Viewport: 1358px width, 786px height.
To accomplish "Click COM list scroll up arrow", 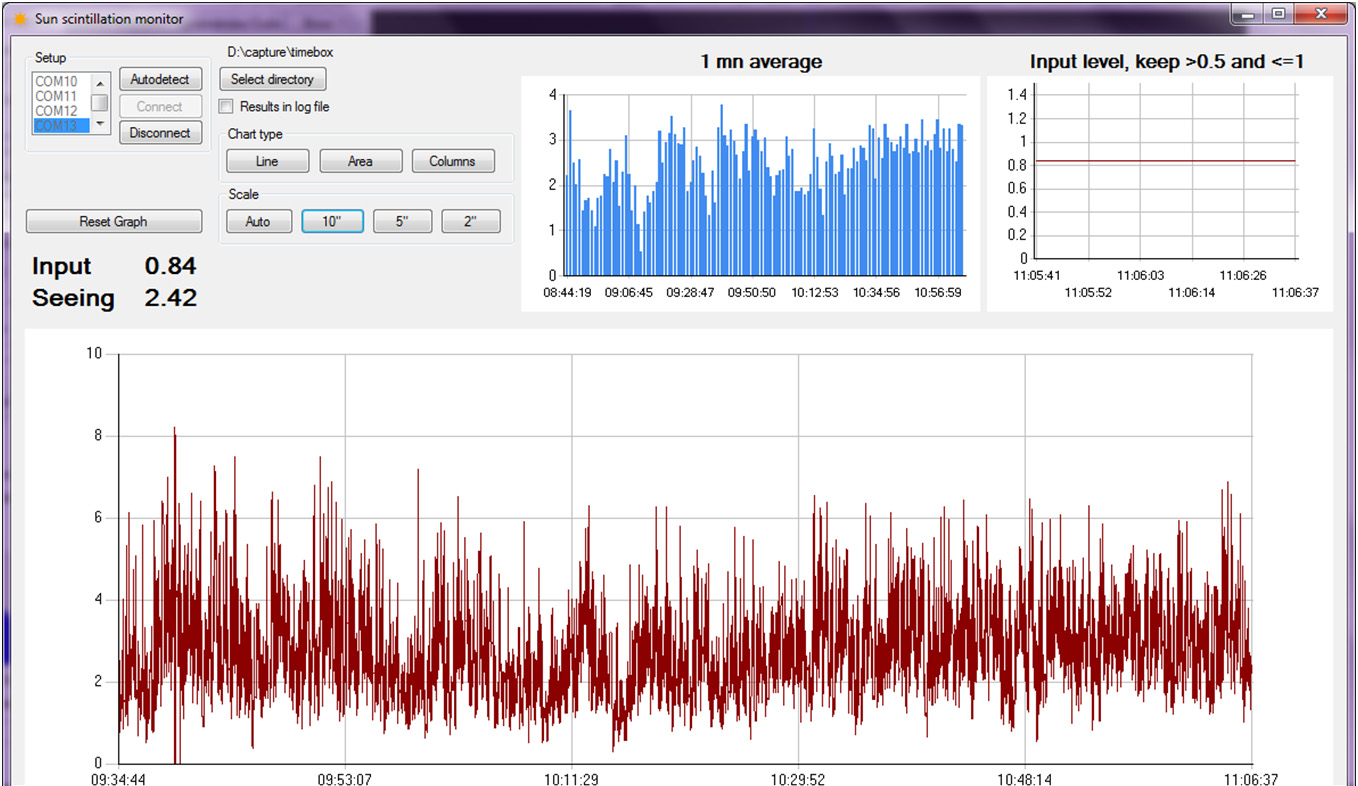I will pos(100,82).
